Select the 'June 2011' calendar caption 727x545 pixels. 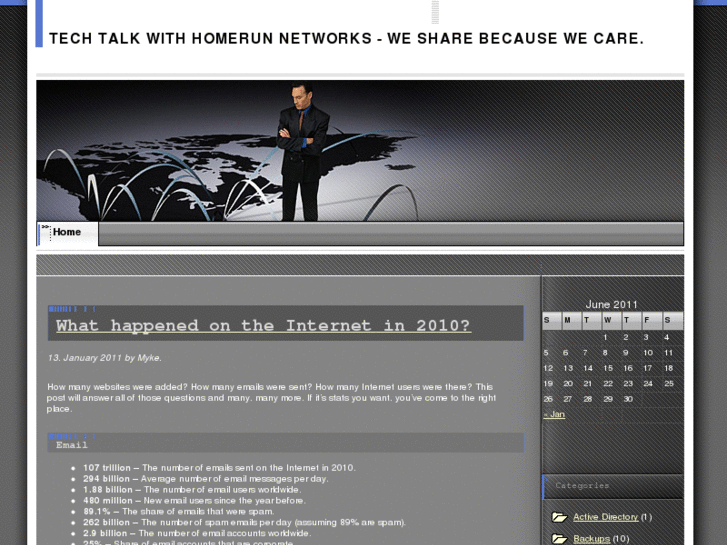(612, 305)
